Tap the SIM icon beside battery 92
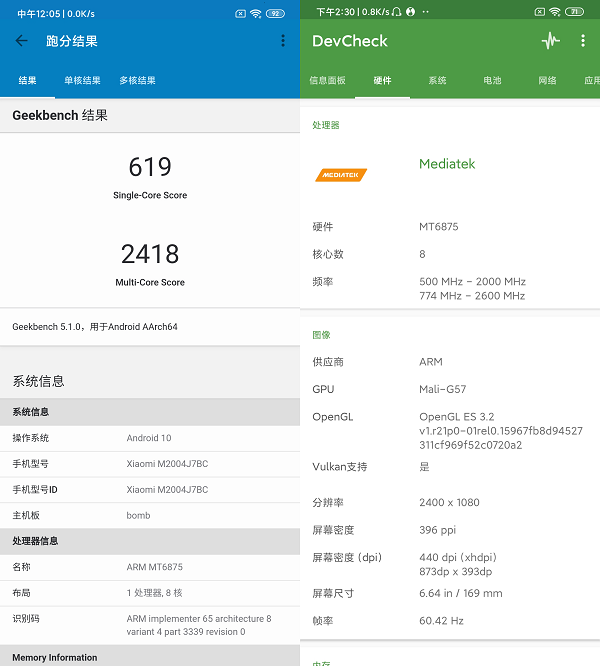 240,14
